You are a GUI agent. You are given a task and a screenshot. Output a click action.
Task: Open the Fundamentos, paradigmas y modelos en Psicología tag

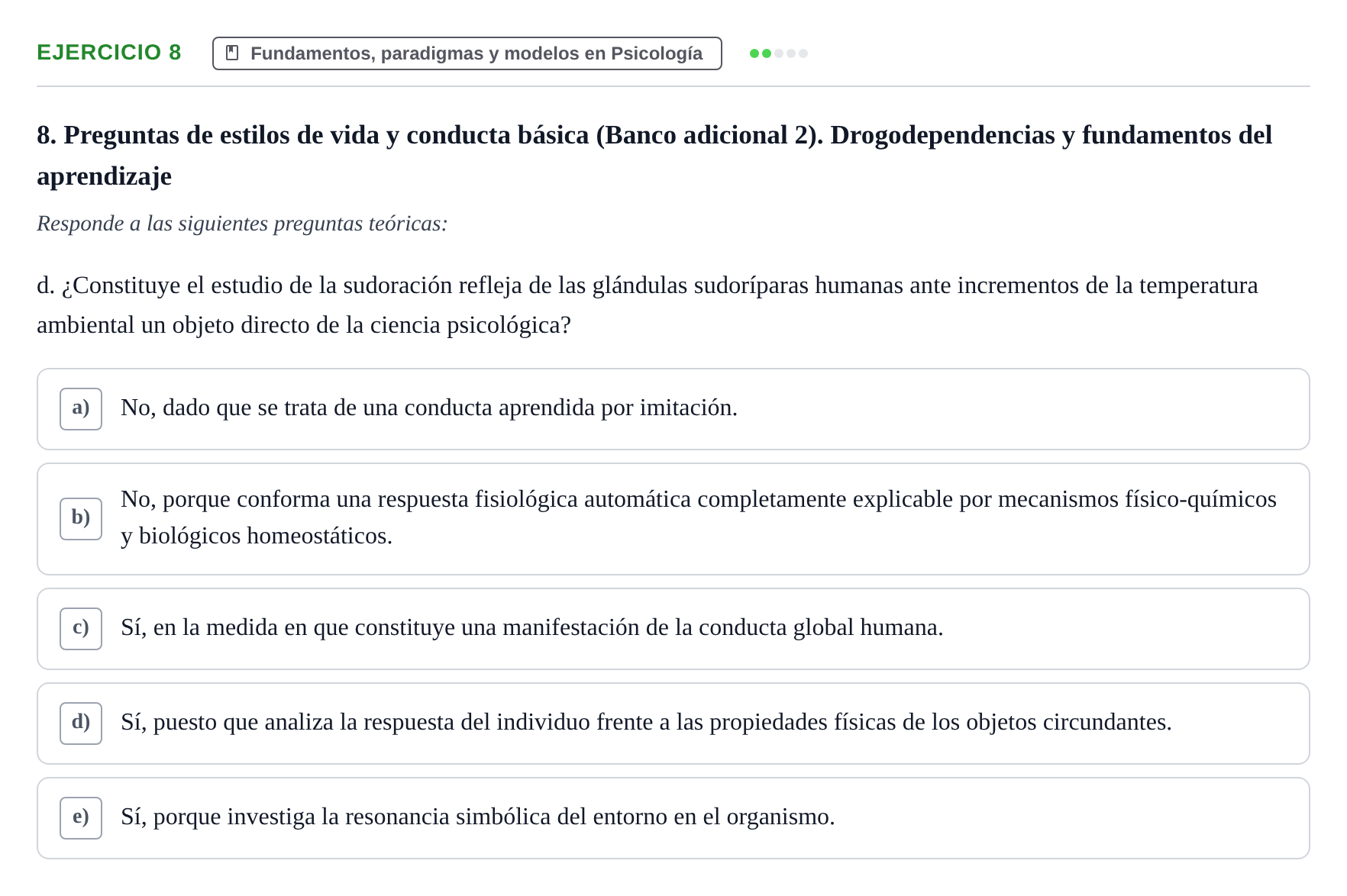click(467, 53)
